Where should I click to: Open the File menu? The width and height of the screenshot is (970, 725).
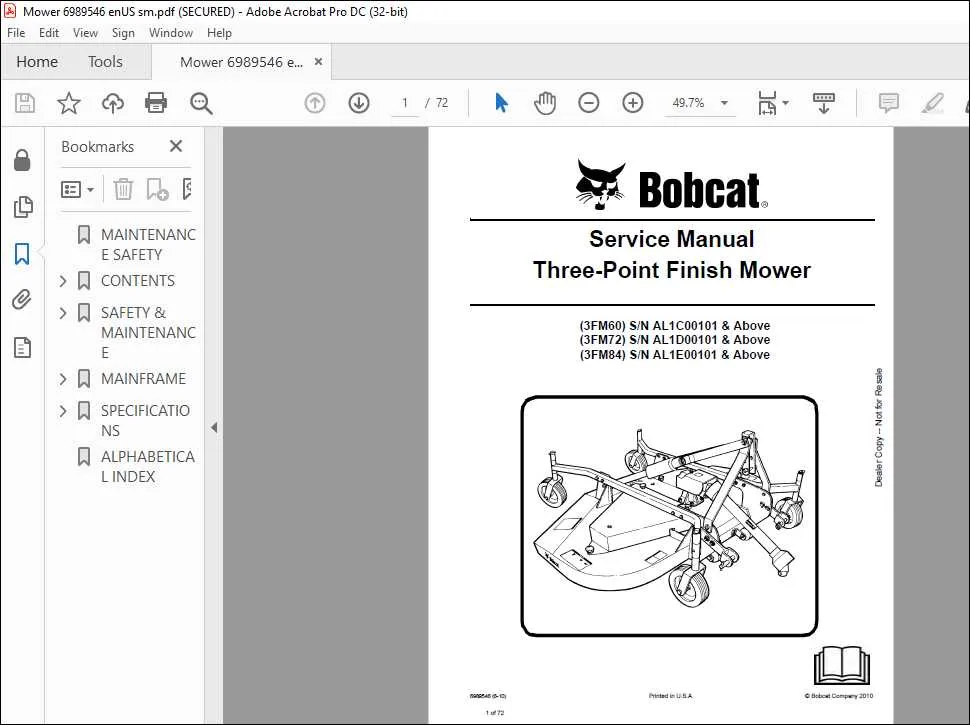click(x=16, y=33)
